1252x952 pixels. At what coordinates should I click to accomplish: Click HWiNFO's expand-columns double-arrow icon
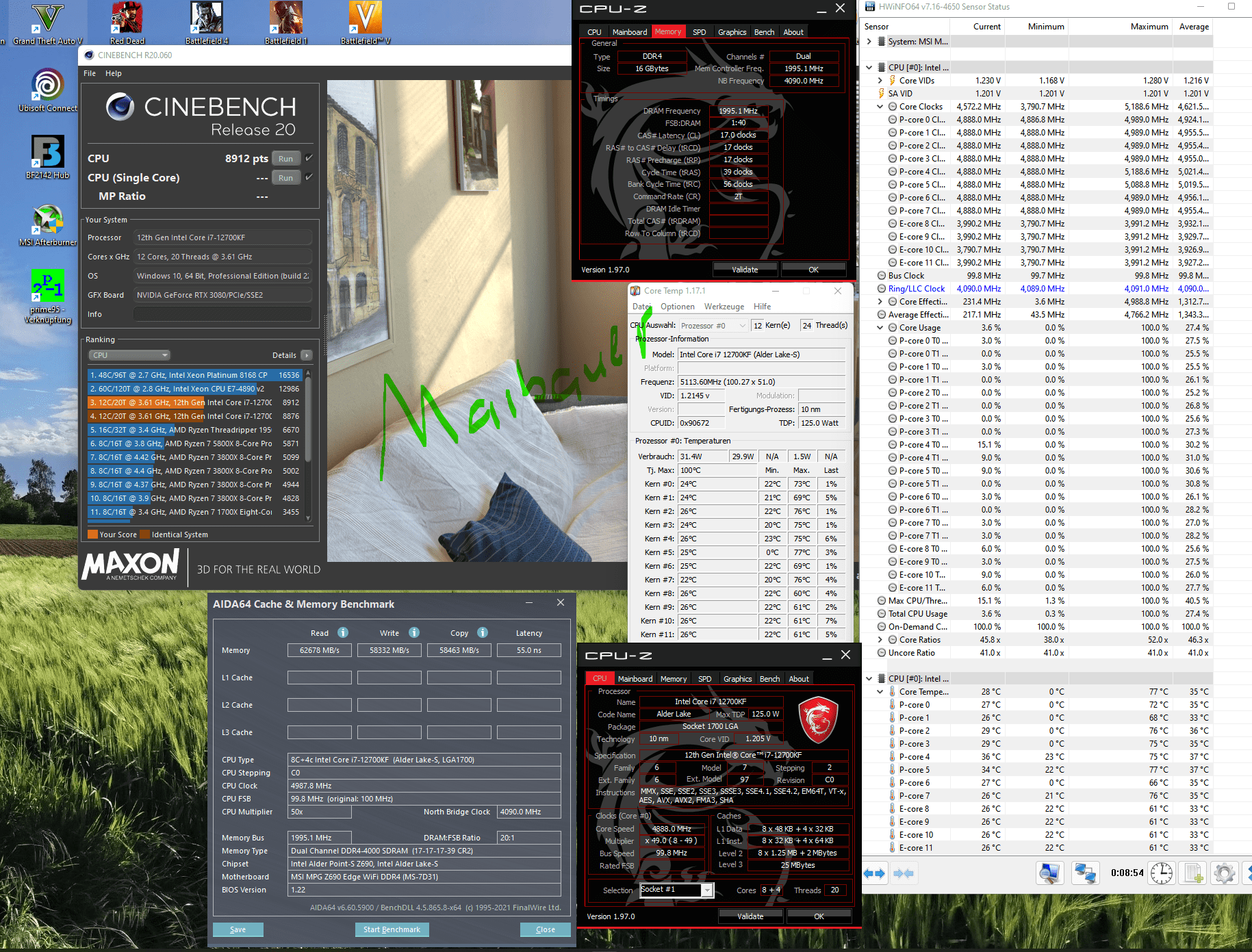pos(874,873)
